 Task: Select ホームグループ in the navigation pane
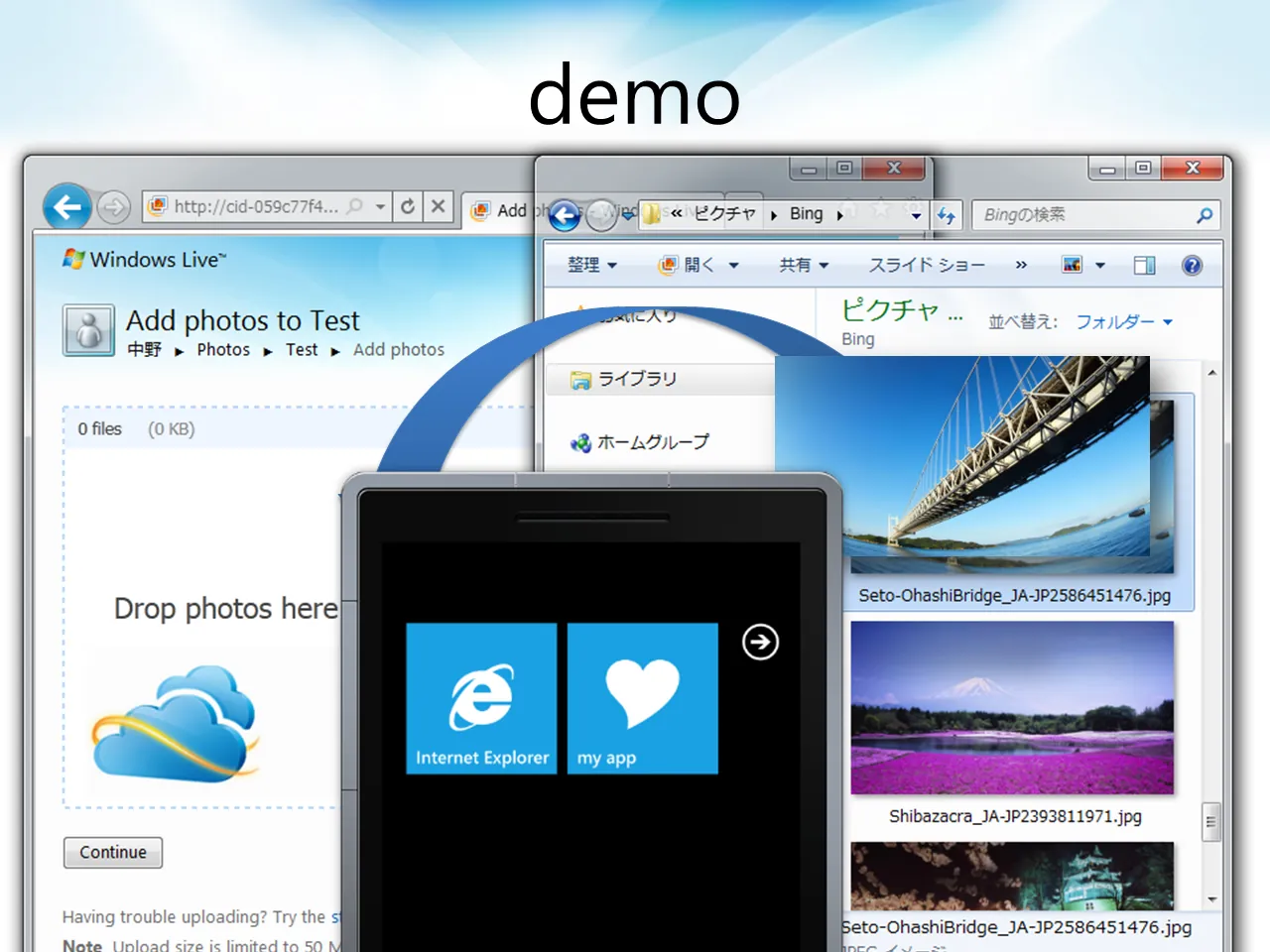[640, 442]
